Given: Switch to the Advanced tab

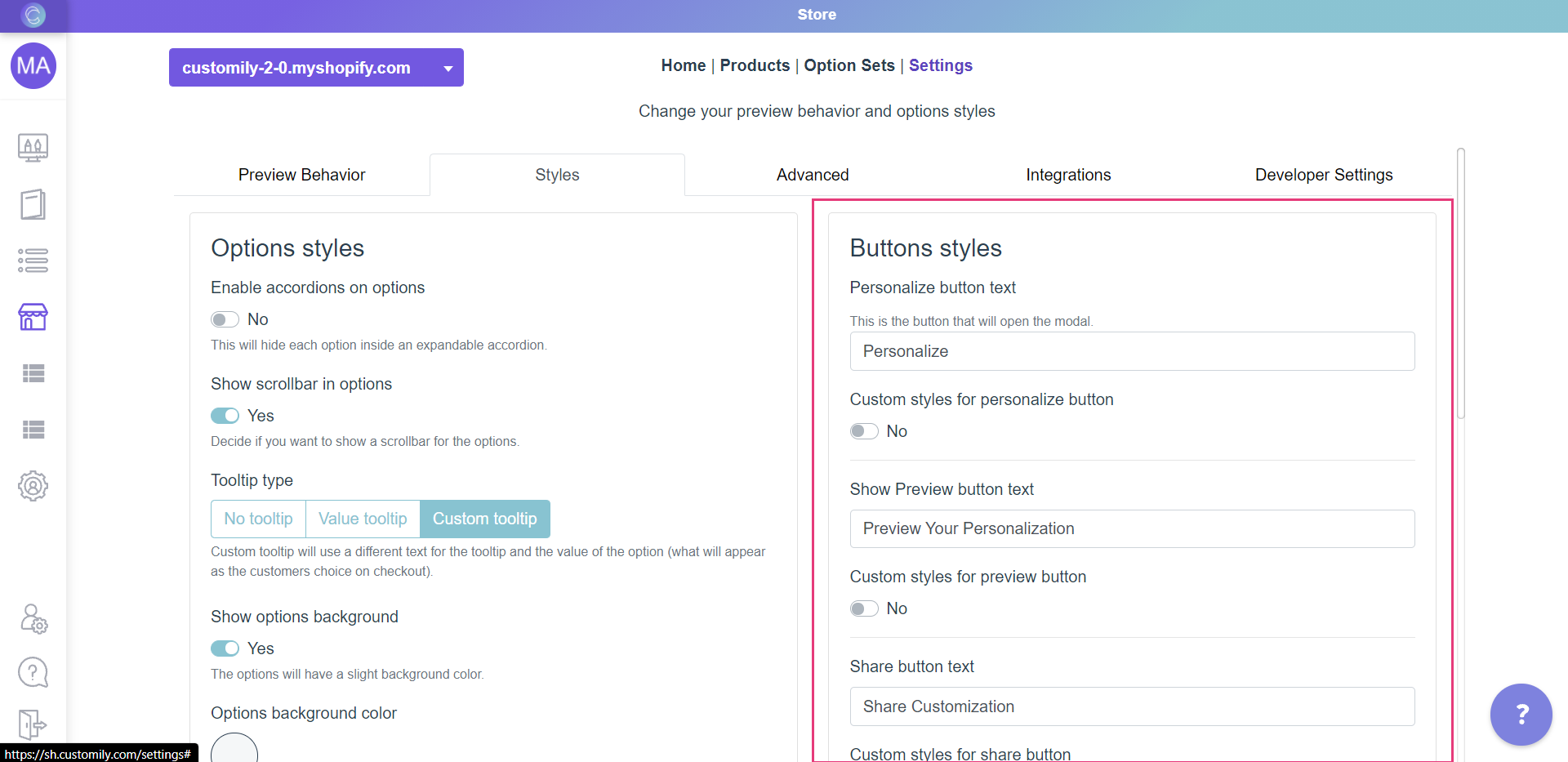Looking at the screenshot, I should 812,174.
